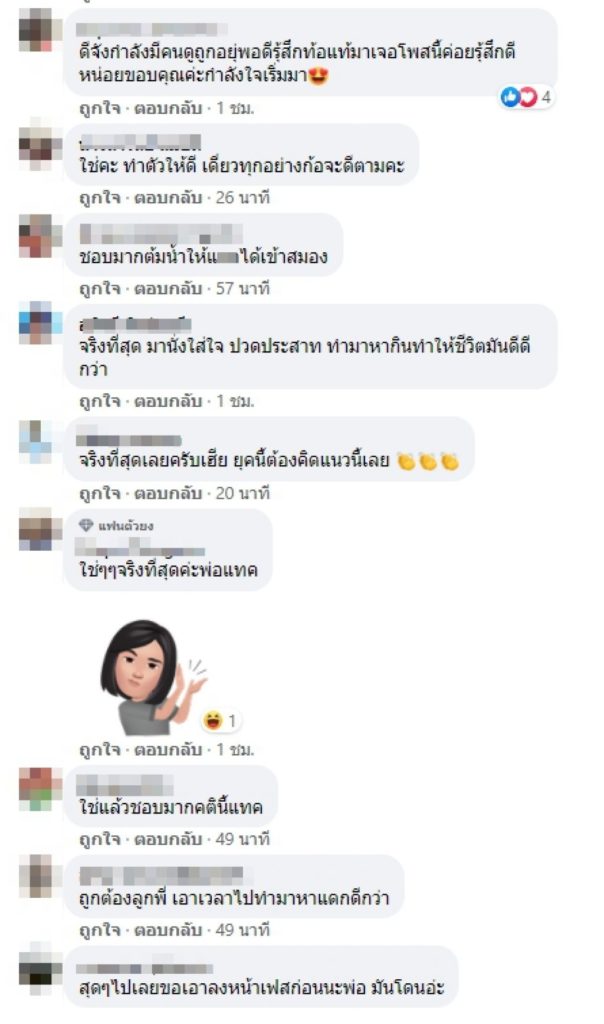
Task: Click ถูกใจ under the ใช่แล้วชอบมากคตินี้แทค comment
Action: [x=100, y=839]
